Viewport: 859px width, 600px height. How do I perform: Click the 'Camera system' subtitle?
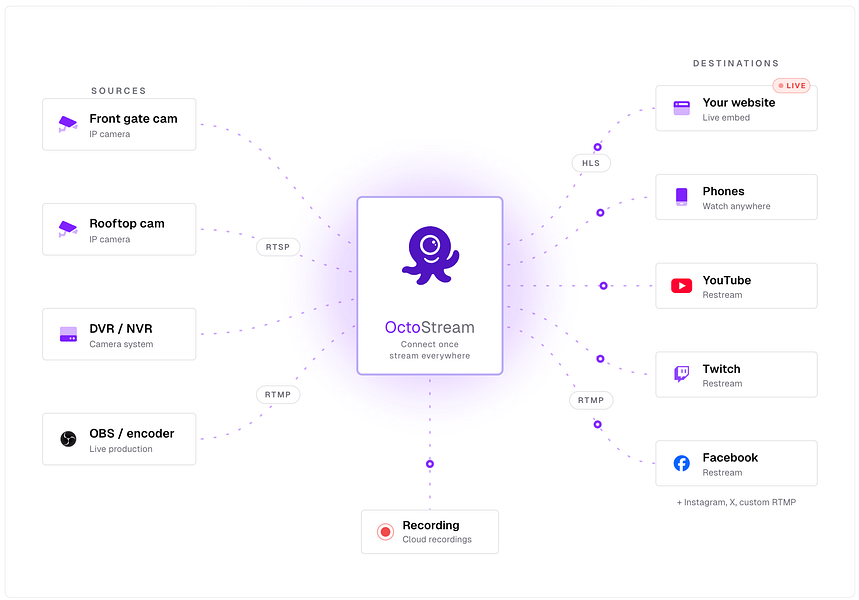click(121, 344)
